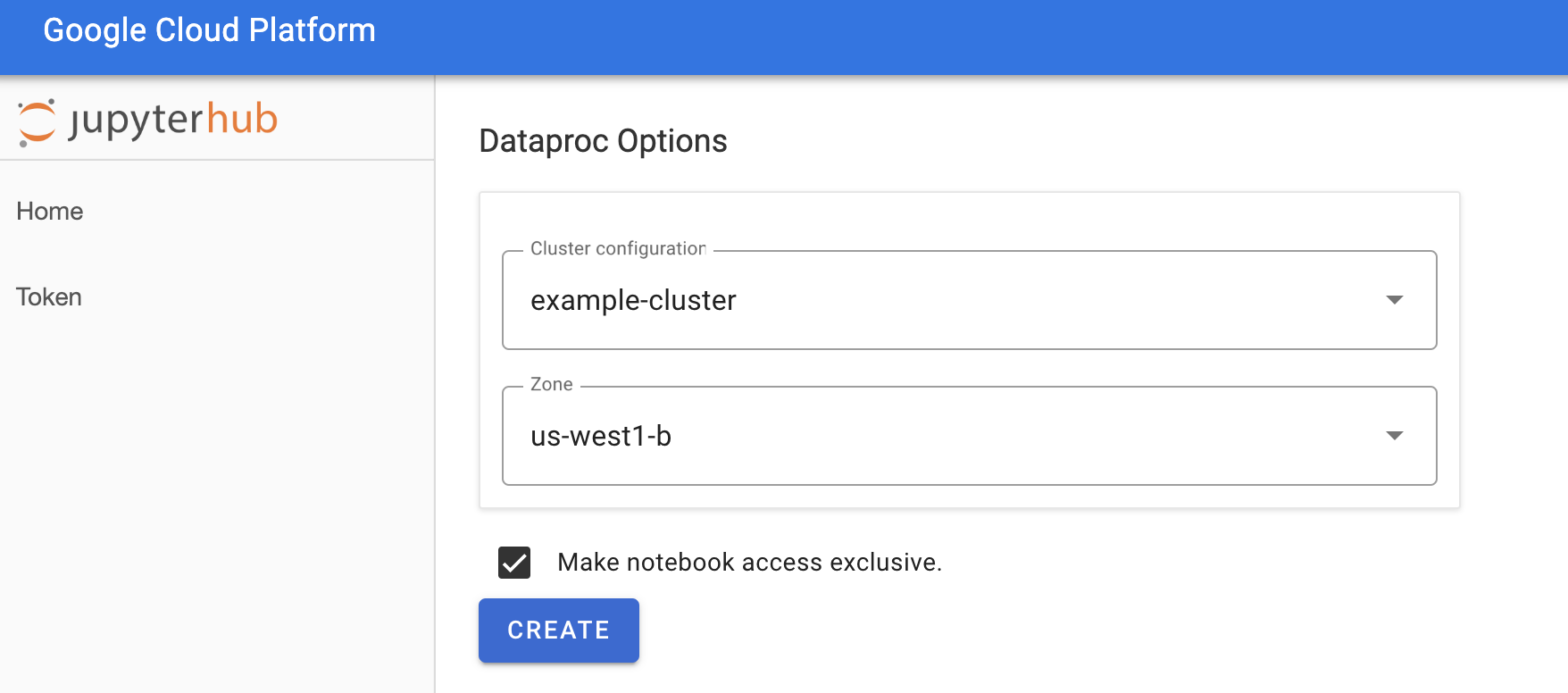Screen dimensions: 1568x693
Task: Click the Cluster configuration field label
Action: (618, 249)
